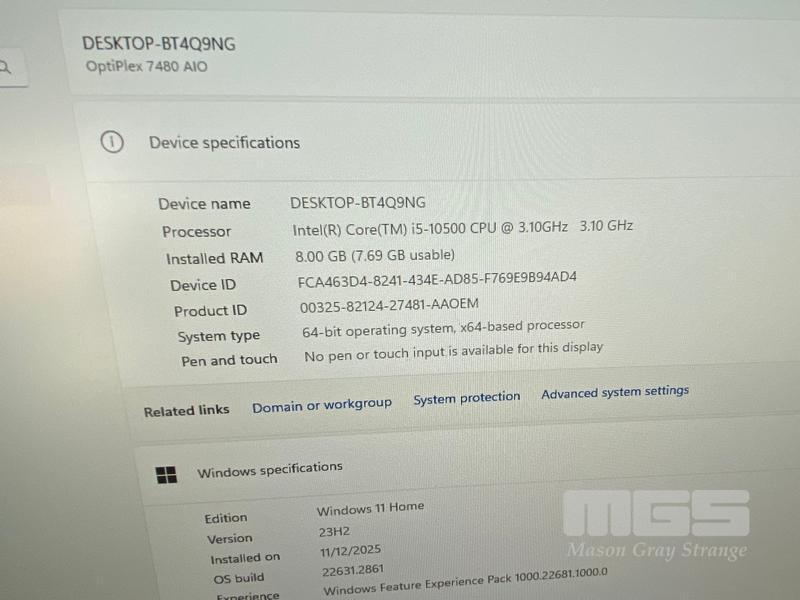Open Advanced system settings link
Viewport: 800px width, 600px height.
pos(615,392)
